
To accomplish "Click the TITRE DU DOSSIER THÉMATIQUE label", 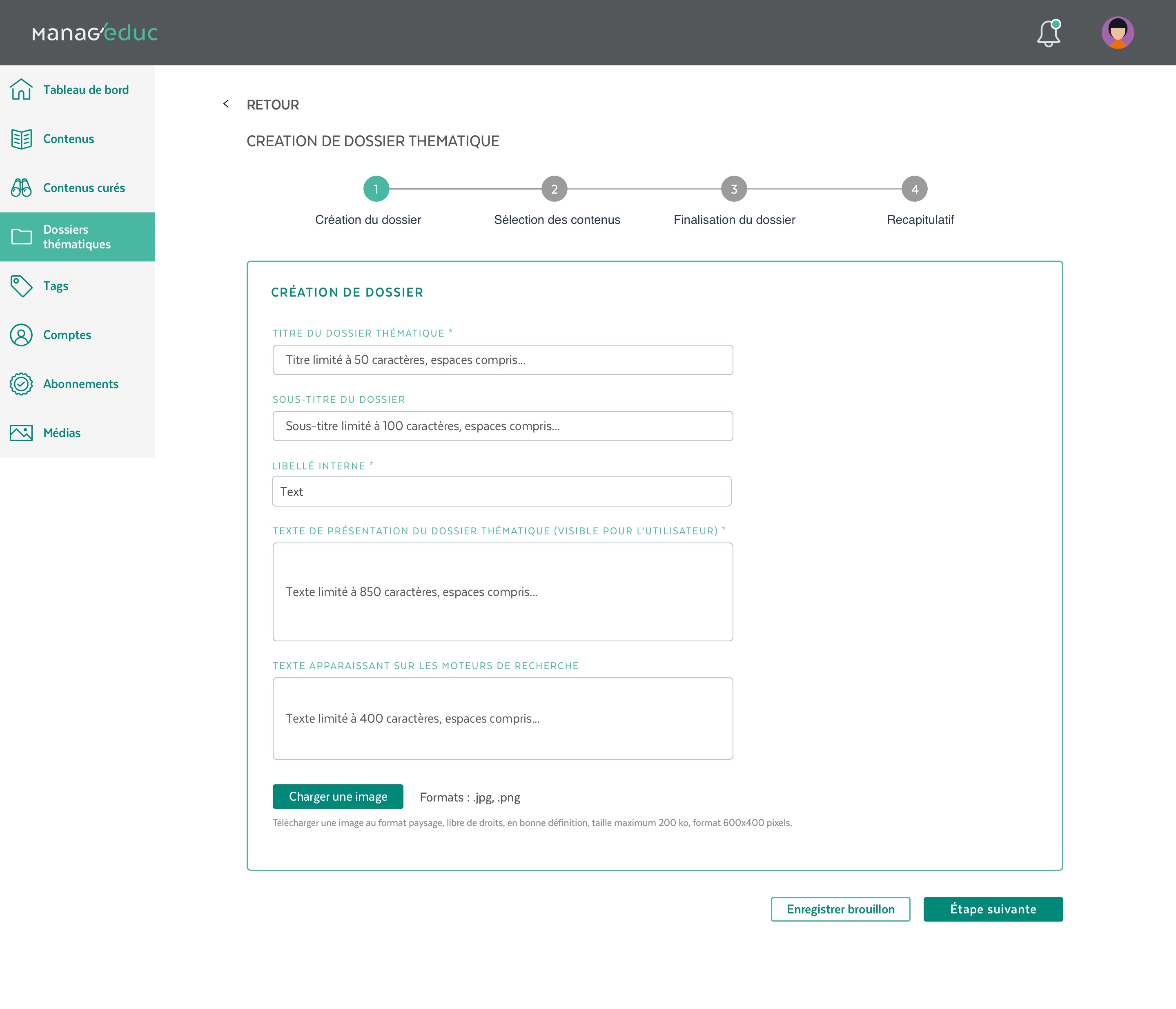I will point(363,333).
